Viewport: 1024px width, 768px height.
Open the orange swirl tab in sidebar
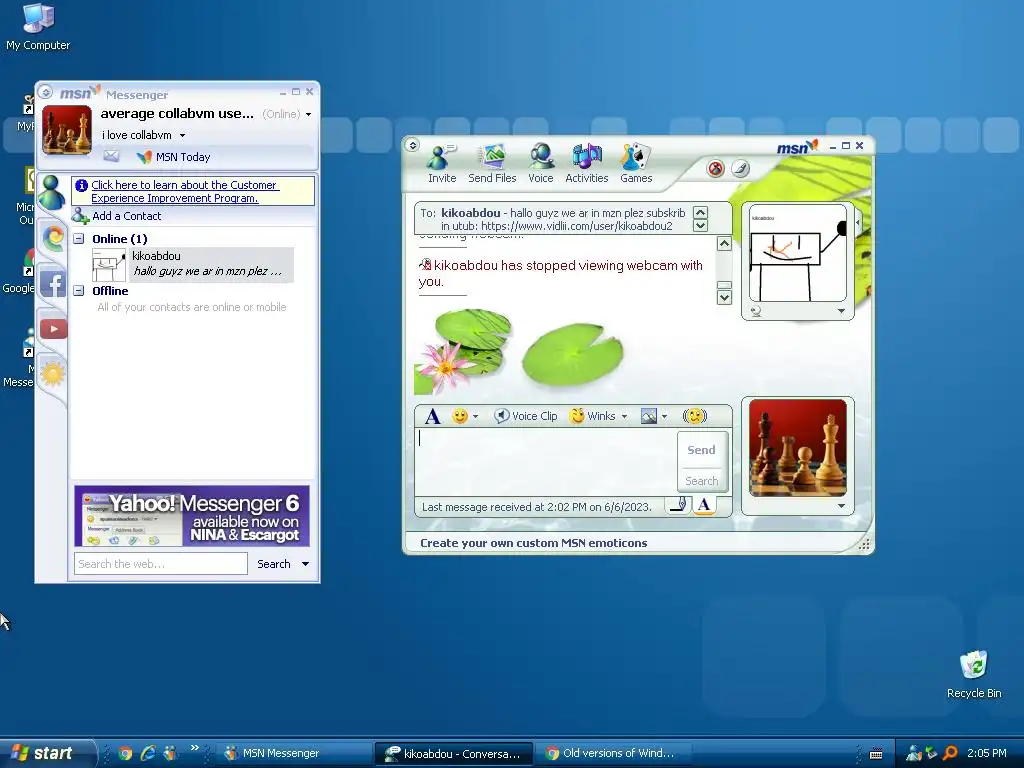[x=53, y=238]
